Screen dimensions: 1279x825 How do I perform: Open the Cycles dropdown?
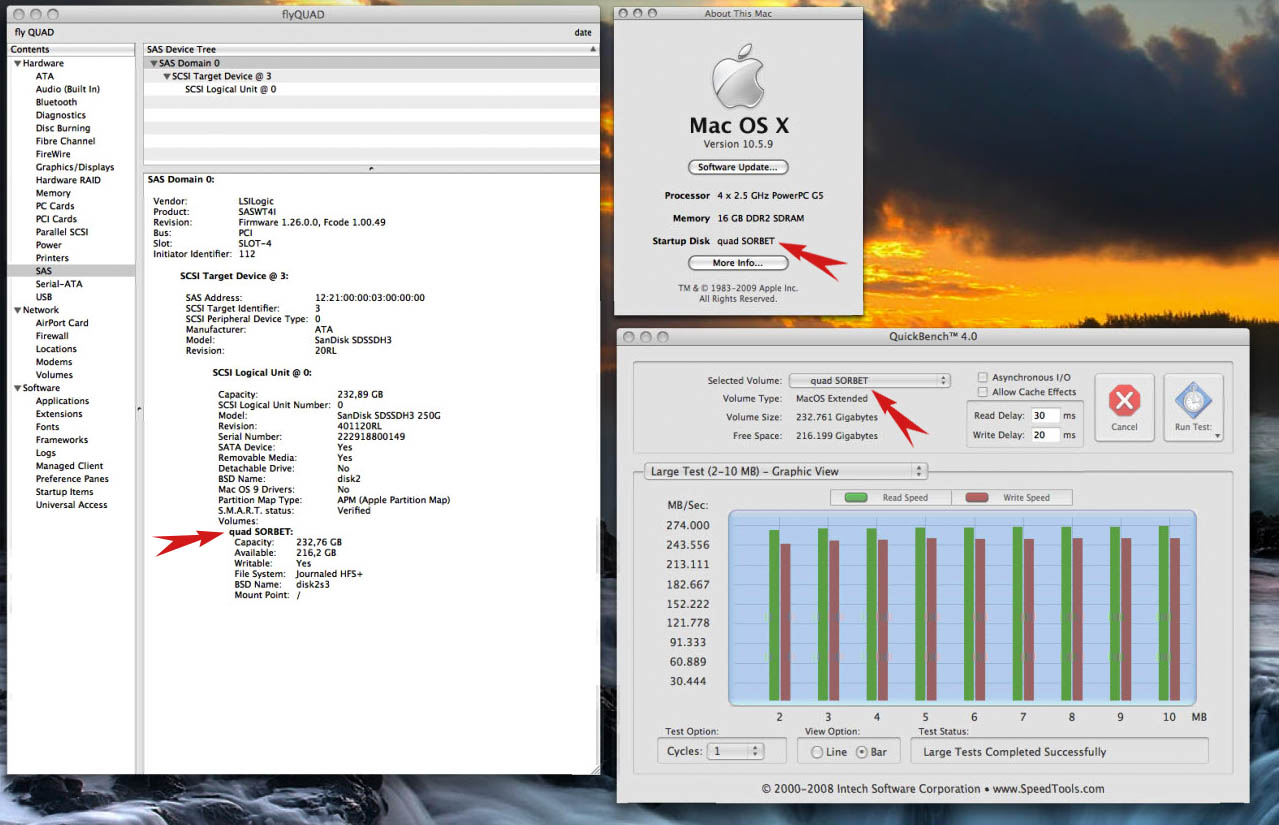point(735,751)
